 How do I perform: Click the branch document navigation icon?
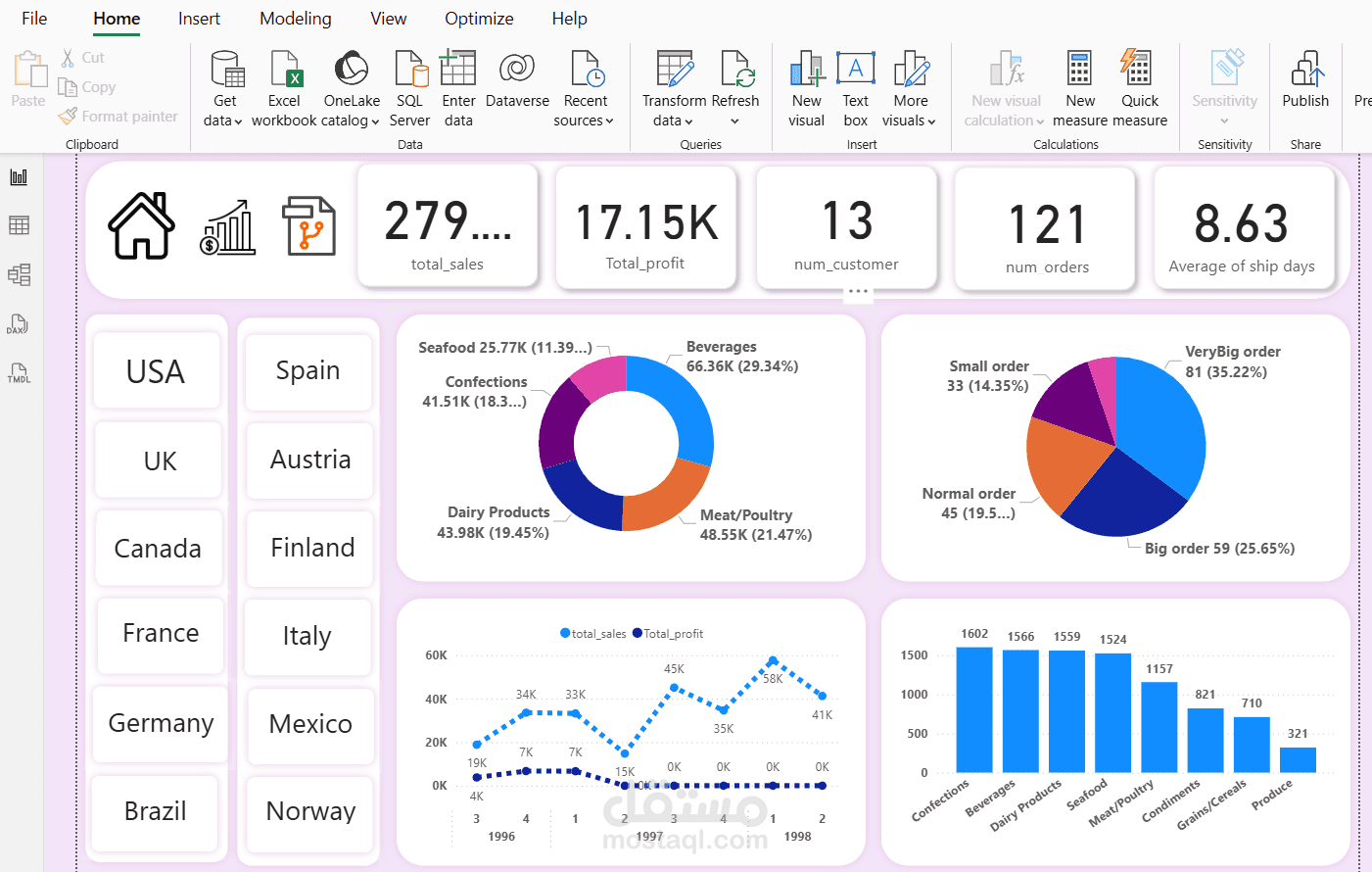click(309, 225)
